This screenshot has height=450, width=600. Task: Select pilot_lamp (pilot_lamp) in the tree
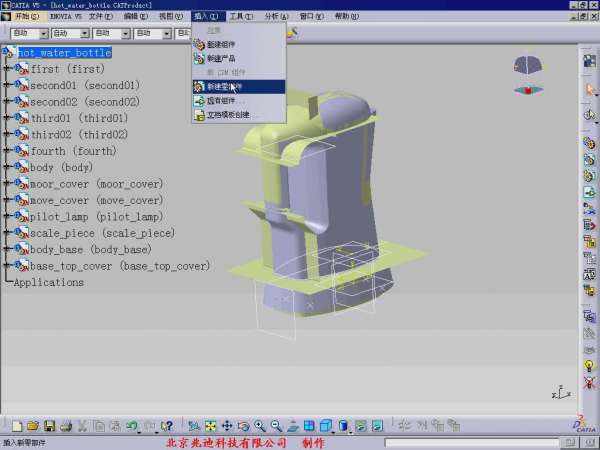point(95,217)
